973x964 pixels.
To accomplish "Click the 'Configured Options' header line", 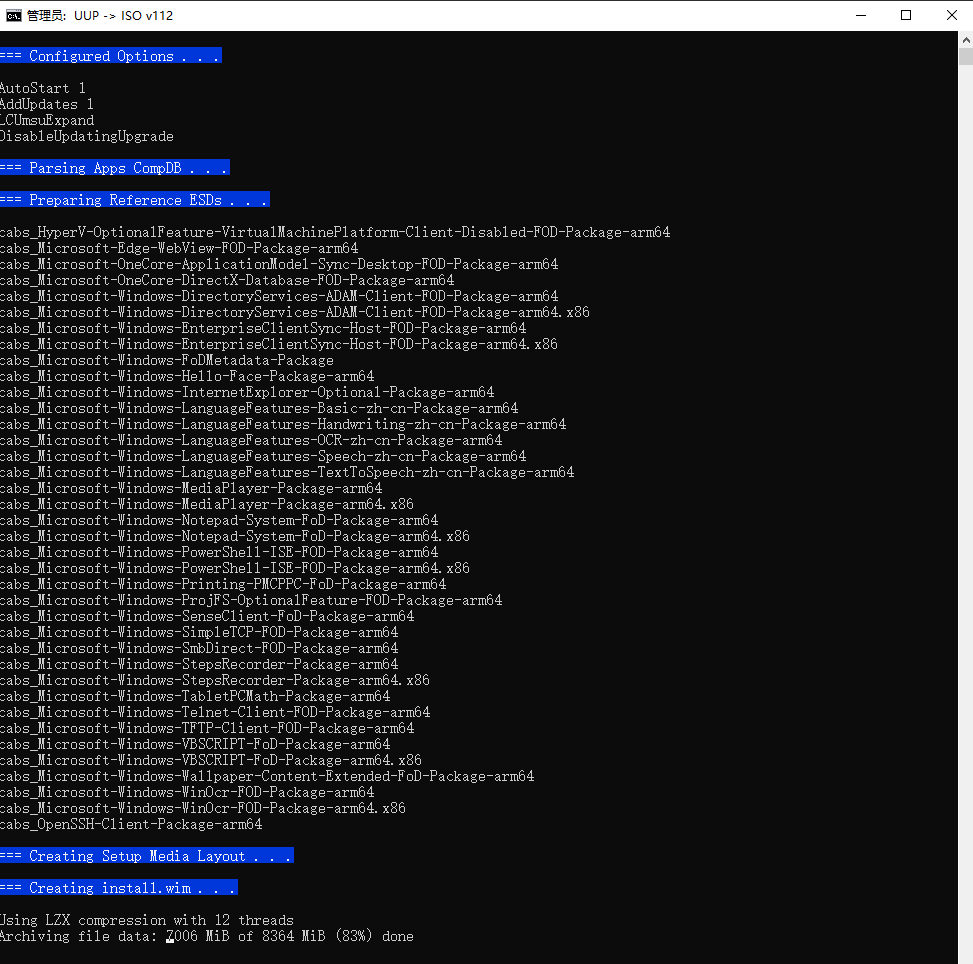I will [x=110, y=56].
